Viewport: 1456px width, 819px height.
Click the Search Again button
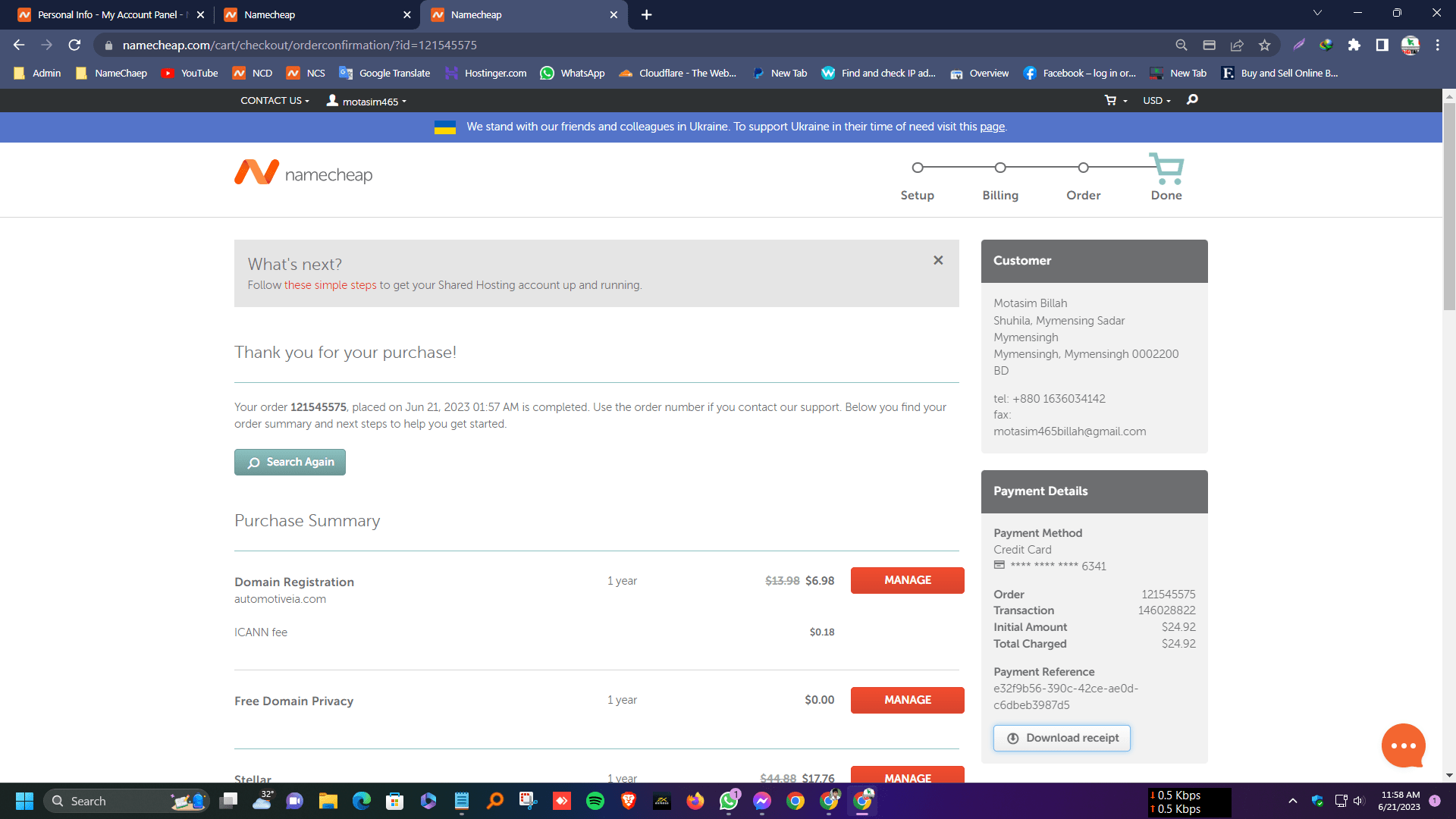point(290,462)
